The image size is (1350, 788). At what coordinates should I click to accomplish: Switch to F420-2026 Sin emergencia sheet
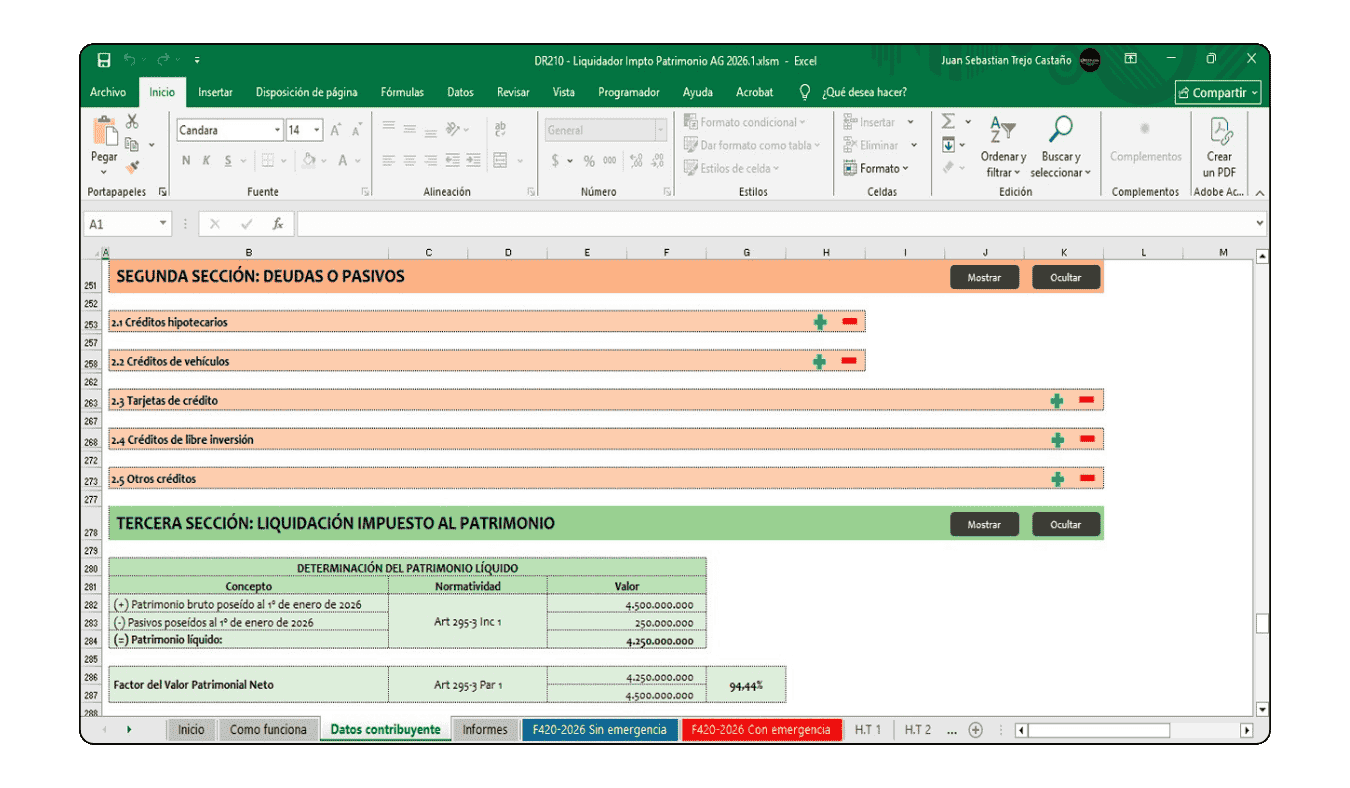(599, 730)
